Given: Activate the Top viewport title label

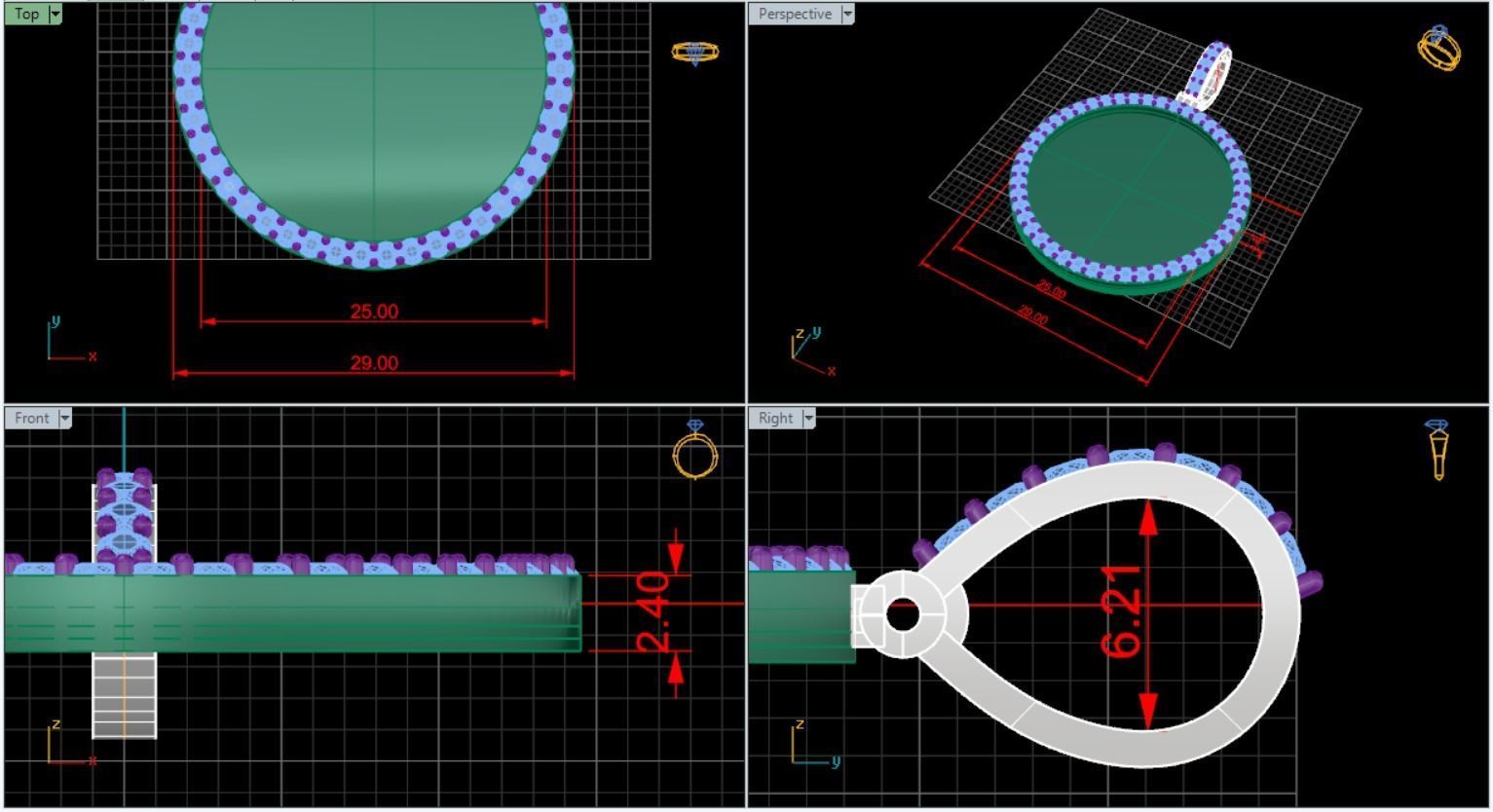Looking at the screenshot, I should tap(27, 14).
